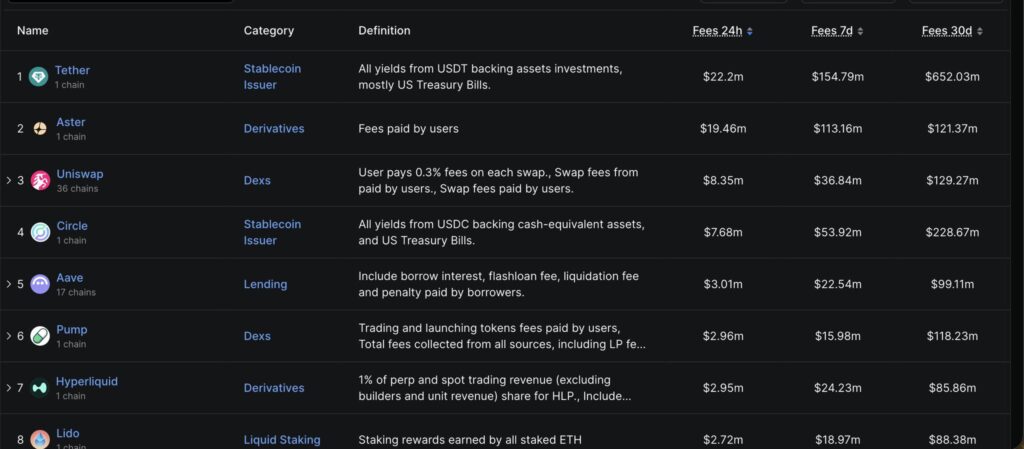Click the Tether protocol logo icon
The height and width of the screenshot is (449, 1024).
pos(39,77)
